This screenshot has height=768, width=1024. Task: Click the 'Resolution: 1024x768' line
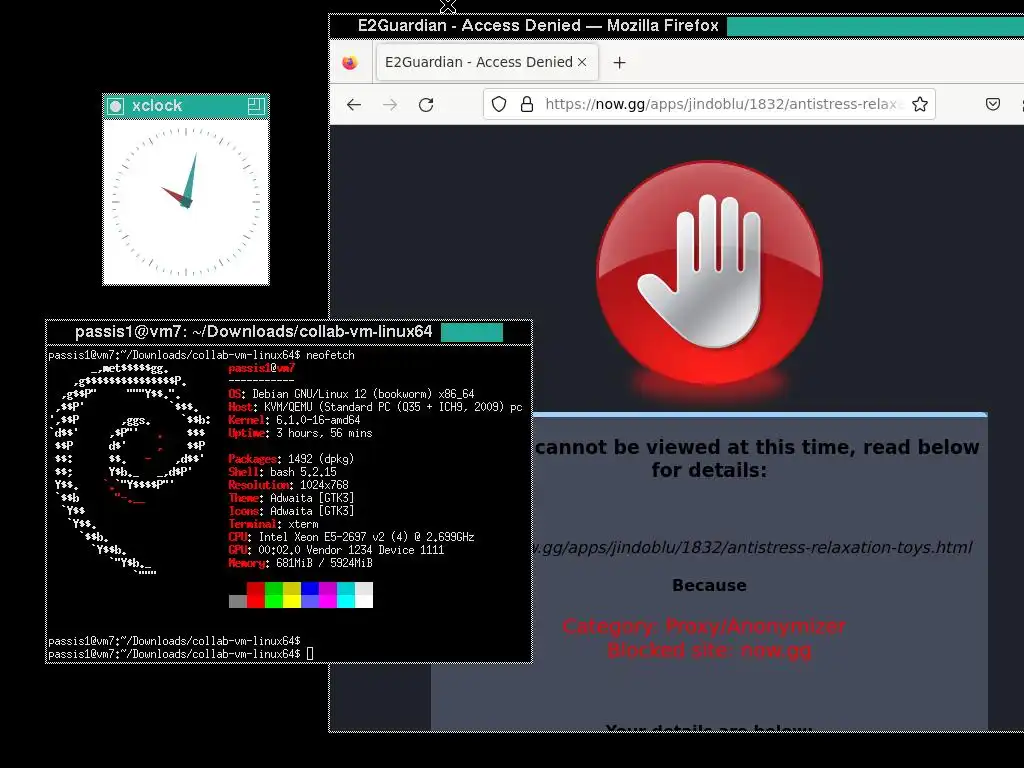(x=289, y=485)
